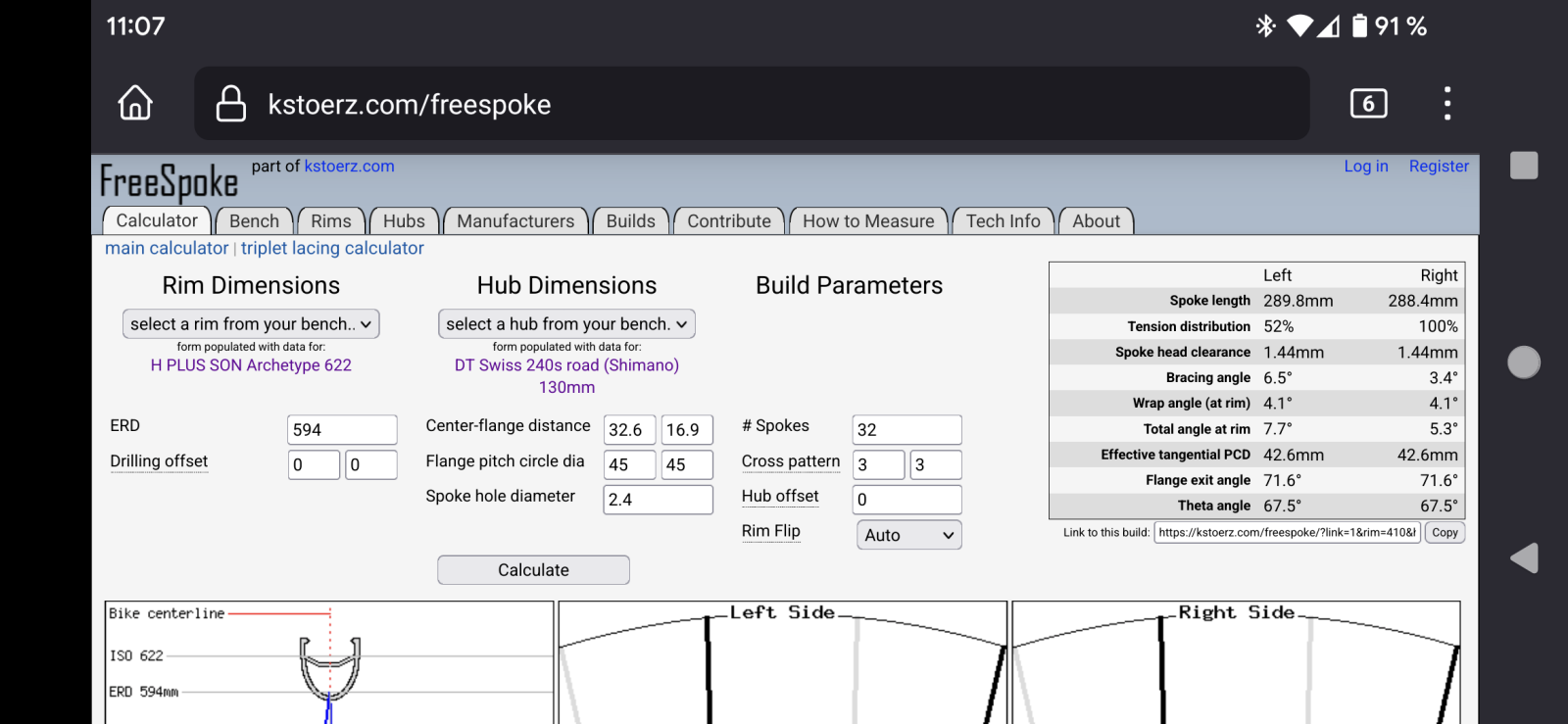Click the FreeSpoke logo
Image resolution: width=1568 pixels, height=724 pixels.
click(x=169, y=182)
